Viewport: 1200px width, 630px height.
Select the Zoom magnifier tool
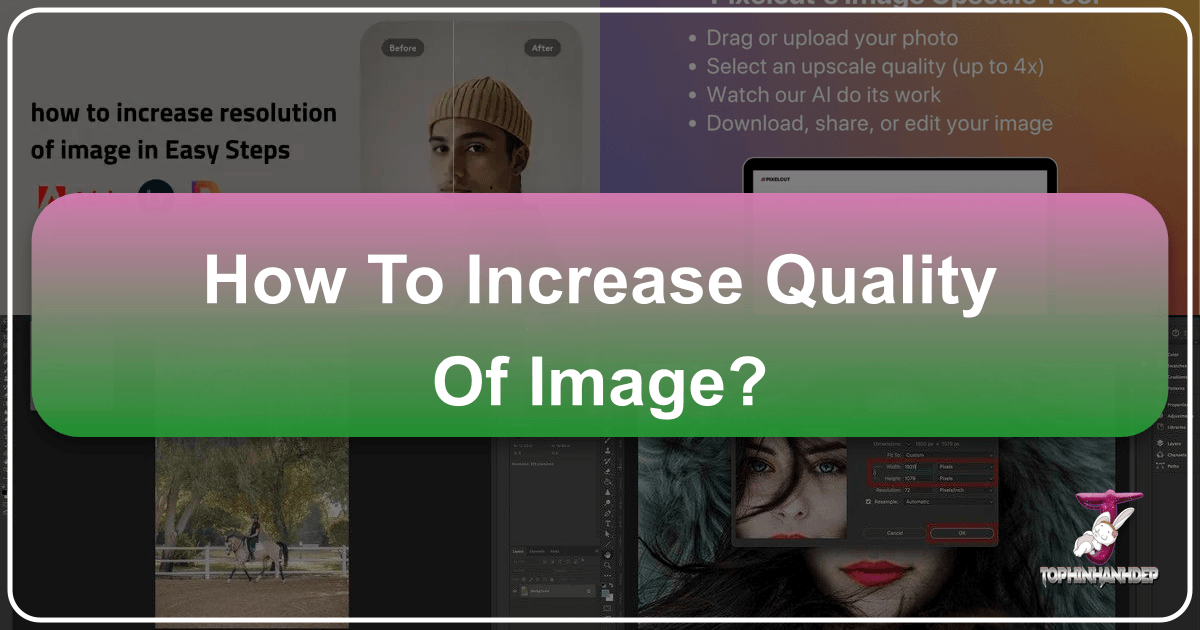(x=609, y=566)
